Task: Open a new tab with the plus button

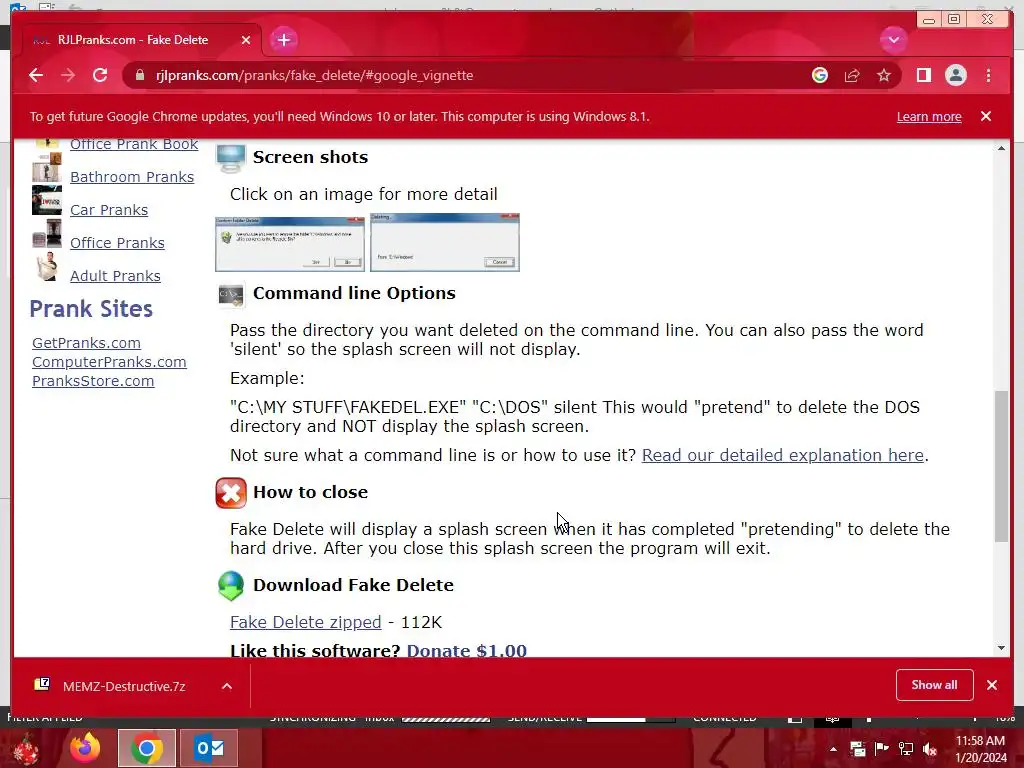Action: 283,40
